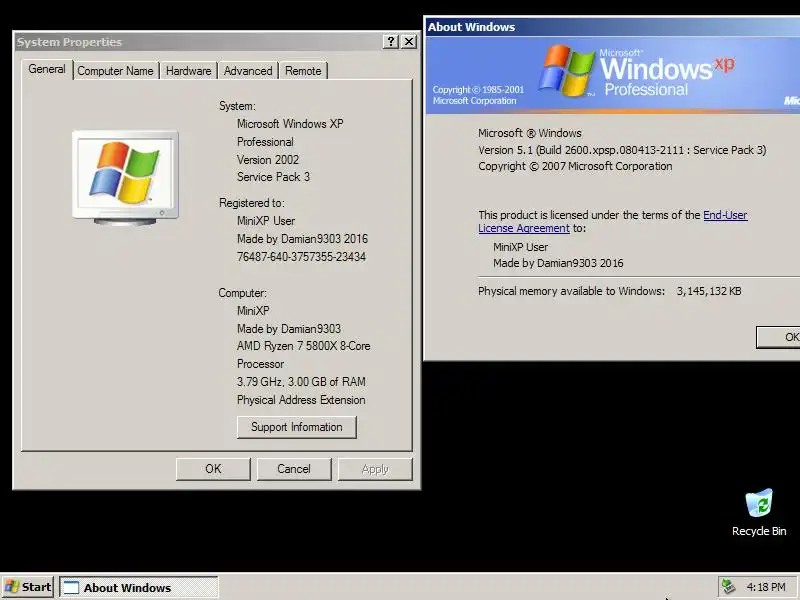Switch to the Remote tab
This screenshot has width=800, height=600.
(x=303, y=71)
